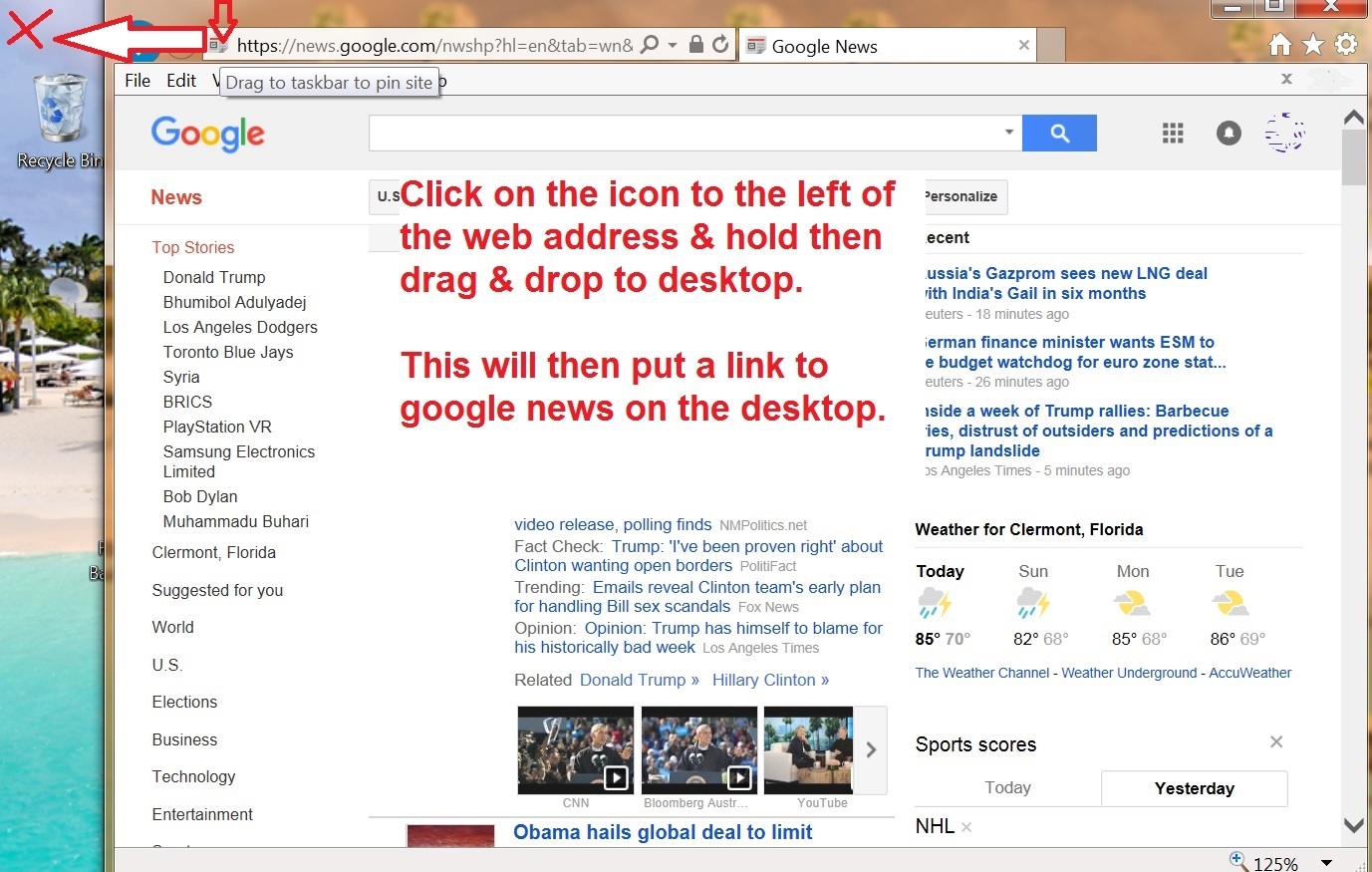Open the BRICS topic
1372x872 pixels.
(187, 402)
